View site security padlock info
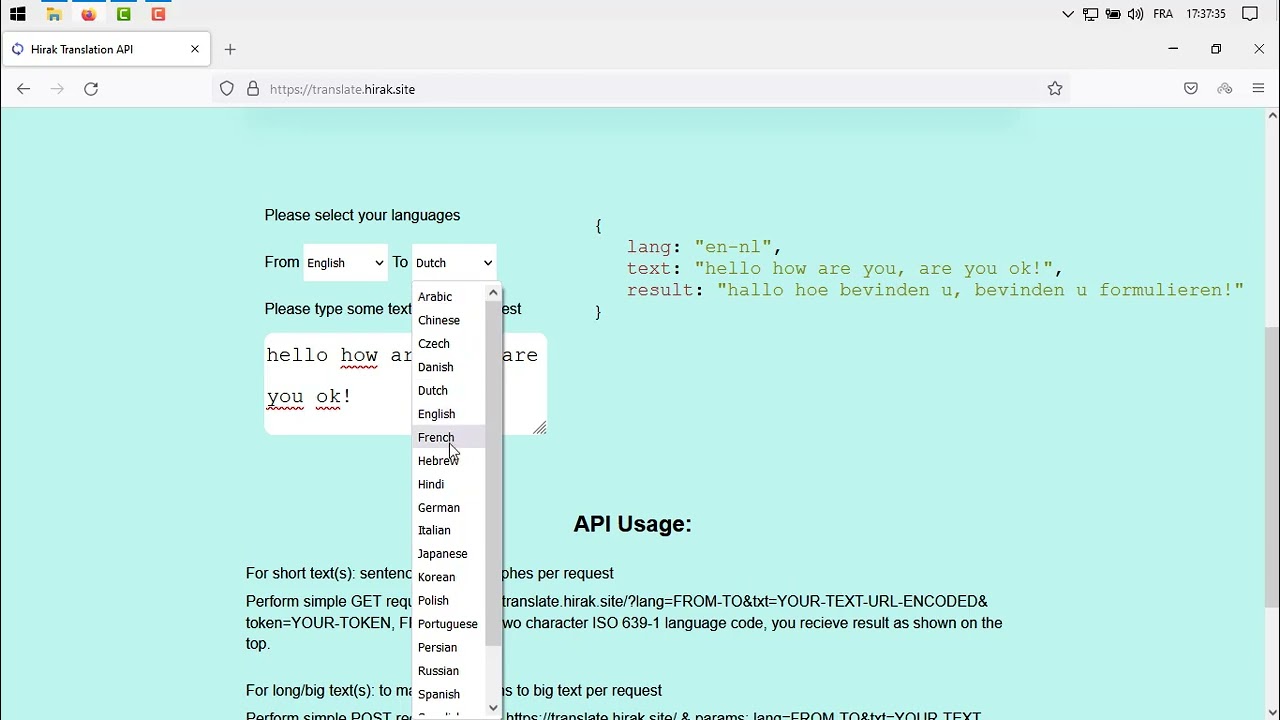The height and width of the screenshot is (720, 1280). (252, 89)
